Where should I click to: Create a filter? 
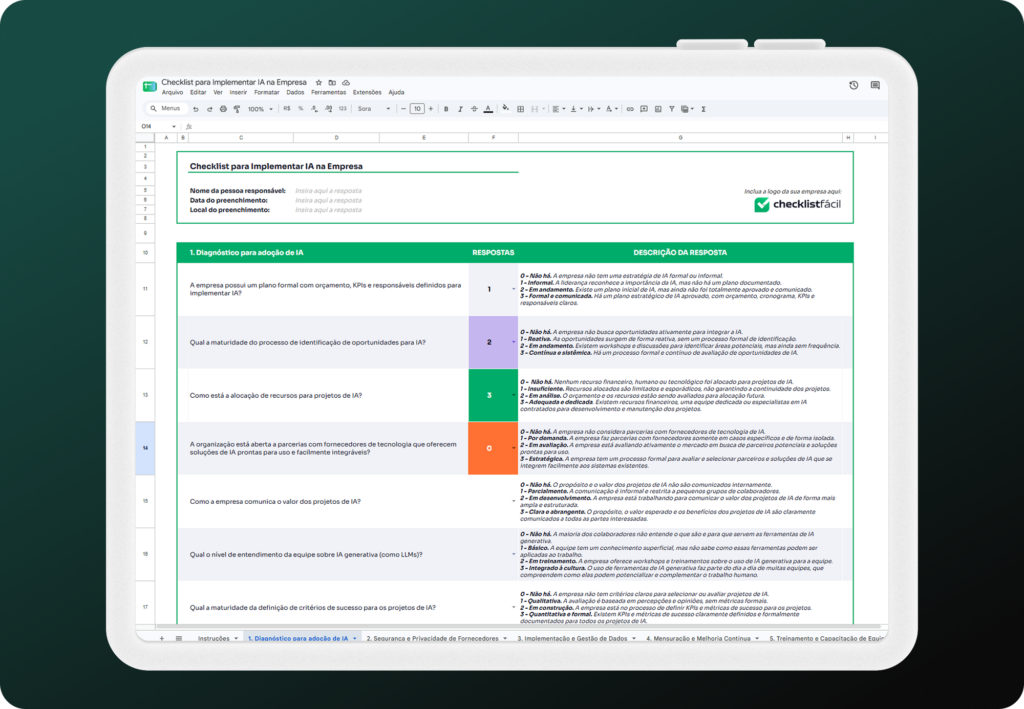[x=671, y=109]
